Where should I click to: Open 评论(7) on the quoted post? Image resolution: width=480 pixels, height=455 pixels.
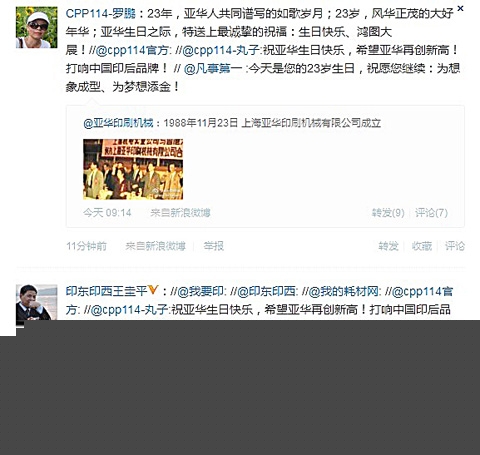pos(431,213)
